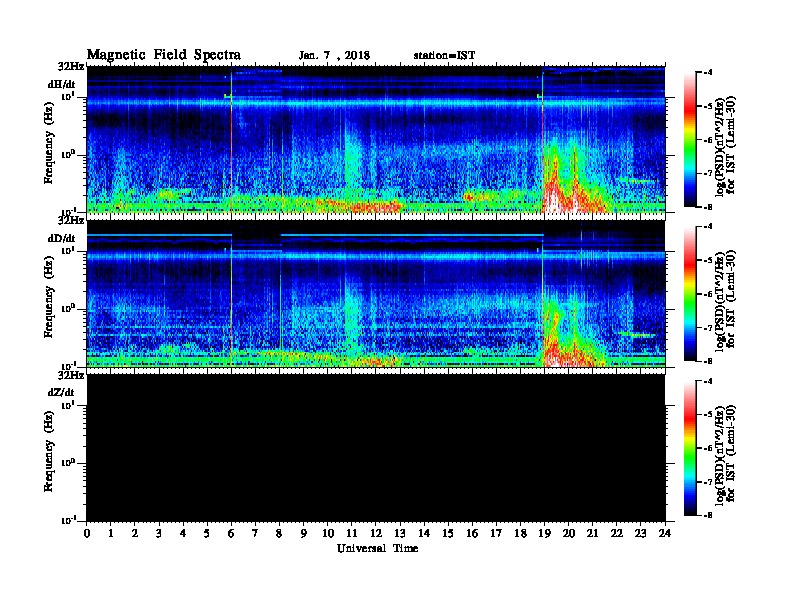Screen dimensions: 792x612
Task: Click hour tick label '19' on time axis
Action: coord(544,534)
